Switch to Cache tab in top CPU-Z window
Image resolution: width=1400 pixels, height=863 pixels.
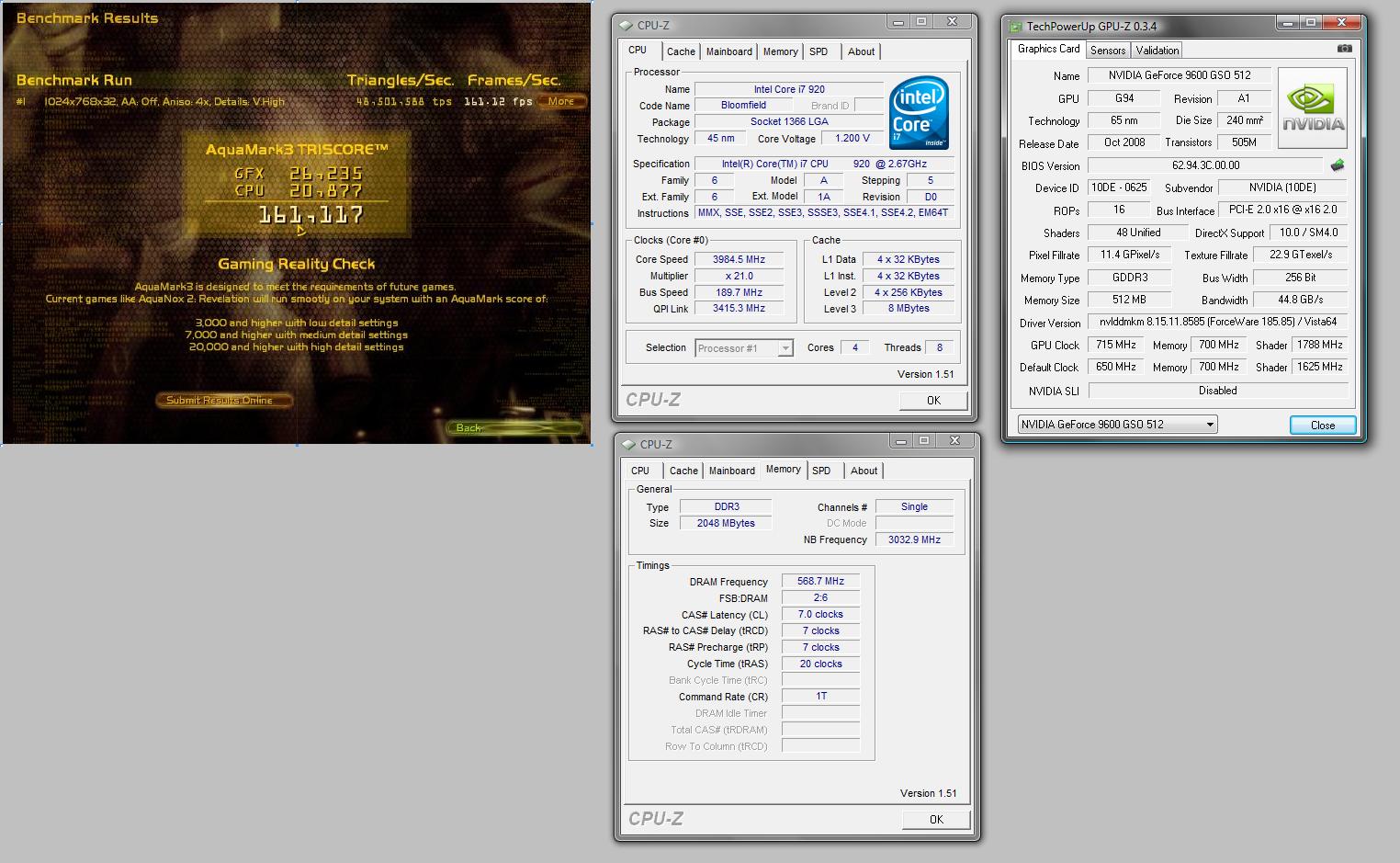point(681,51)
